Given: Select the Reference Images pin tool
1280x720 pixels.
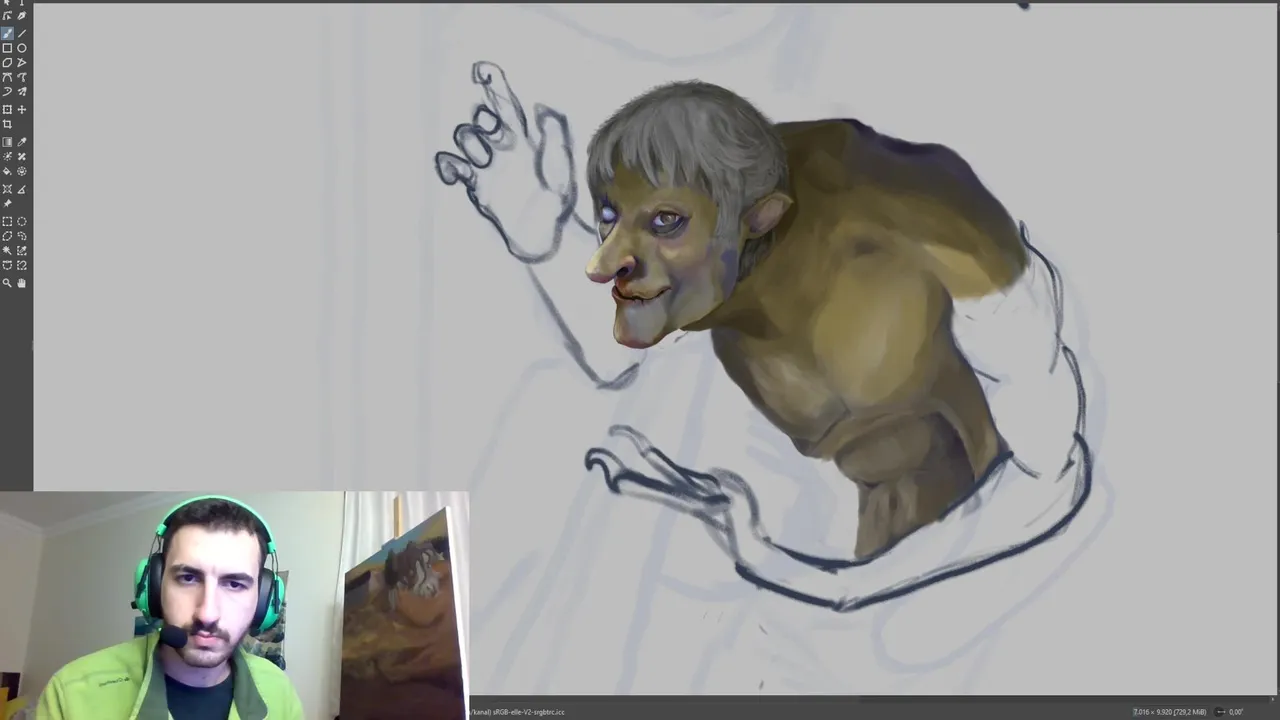Looking at the screenshot, I should point(7,203).
